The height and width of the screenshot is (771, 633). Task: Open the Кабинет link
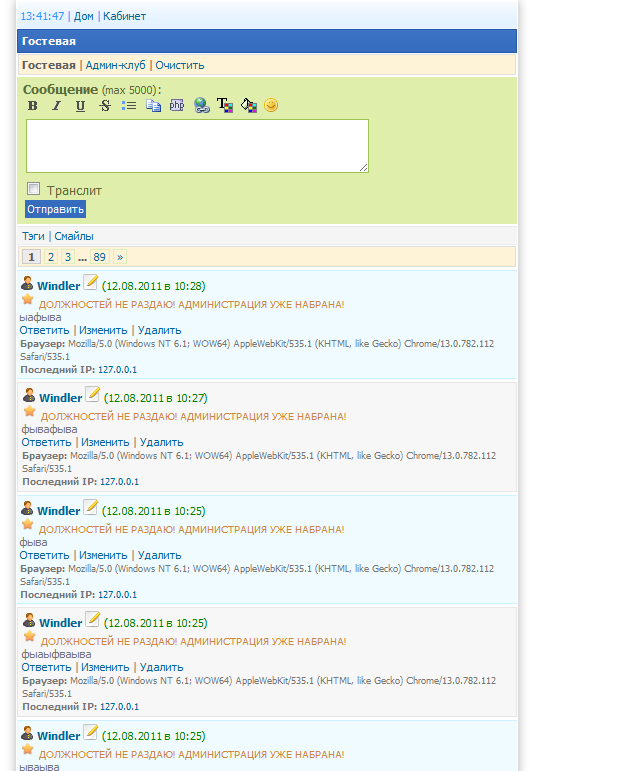coord(124,16)
